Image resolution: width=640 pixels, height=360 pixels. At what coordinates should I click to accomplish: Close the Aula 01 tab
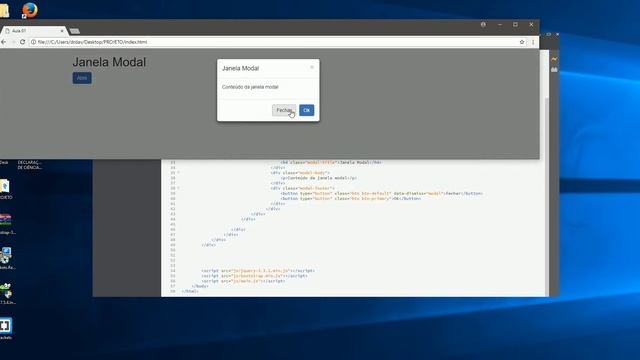[62, 31]
